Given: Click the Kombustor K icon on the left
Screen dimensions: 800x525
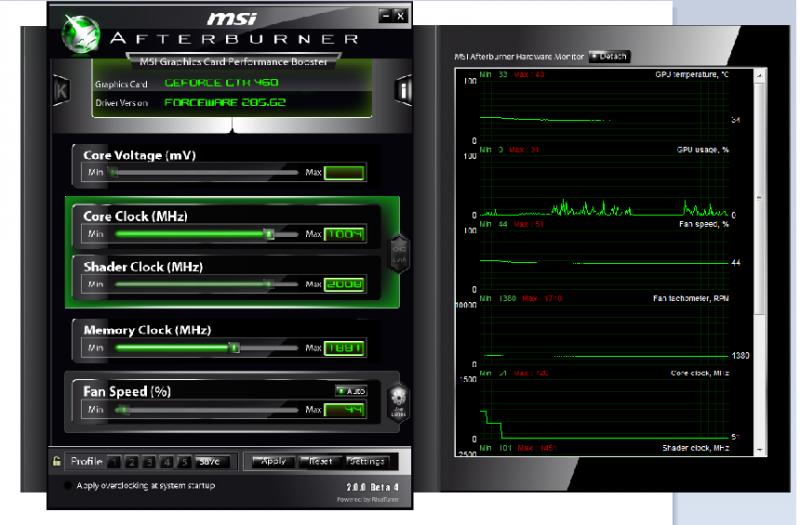Looking at the screenshot, I should click(61, 91).
